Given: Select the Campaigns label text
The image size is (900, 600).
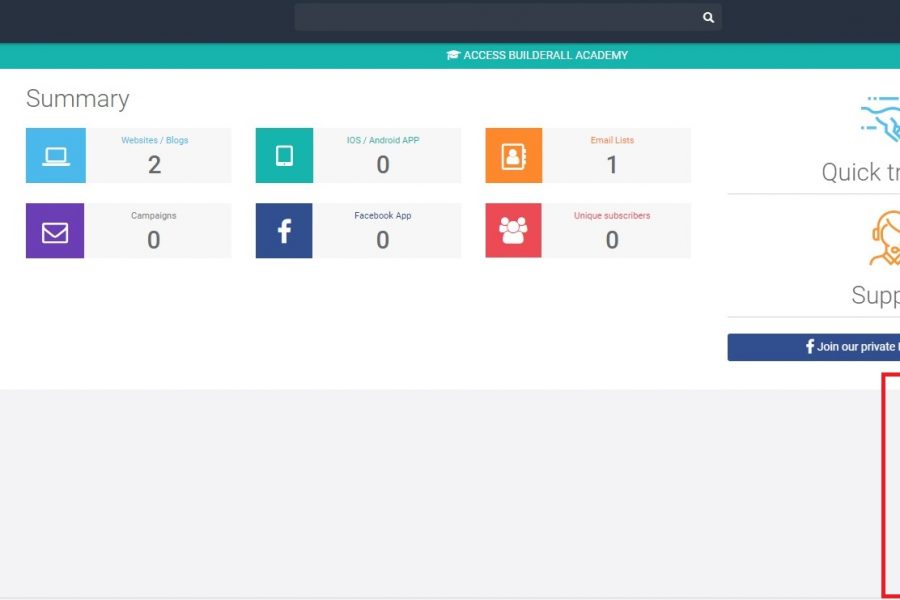Looking at the screenshot, I should 154,215.
